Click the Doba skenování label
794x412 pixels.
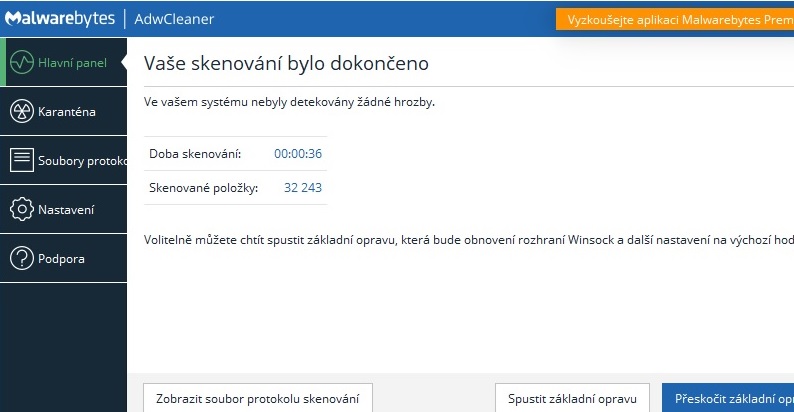[195, 153]
